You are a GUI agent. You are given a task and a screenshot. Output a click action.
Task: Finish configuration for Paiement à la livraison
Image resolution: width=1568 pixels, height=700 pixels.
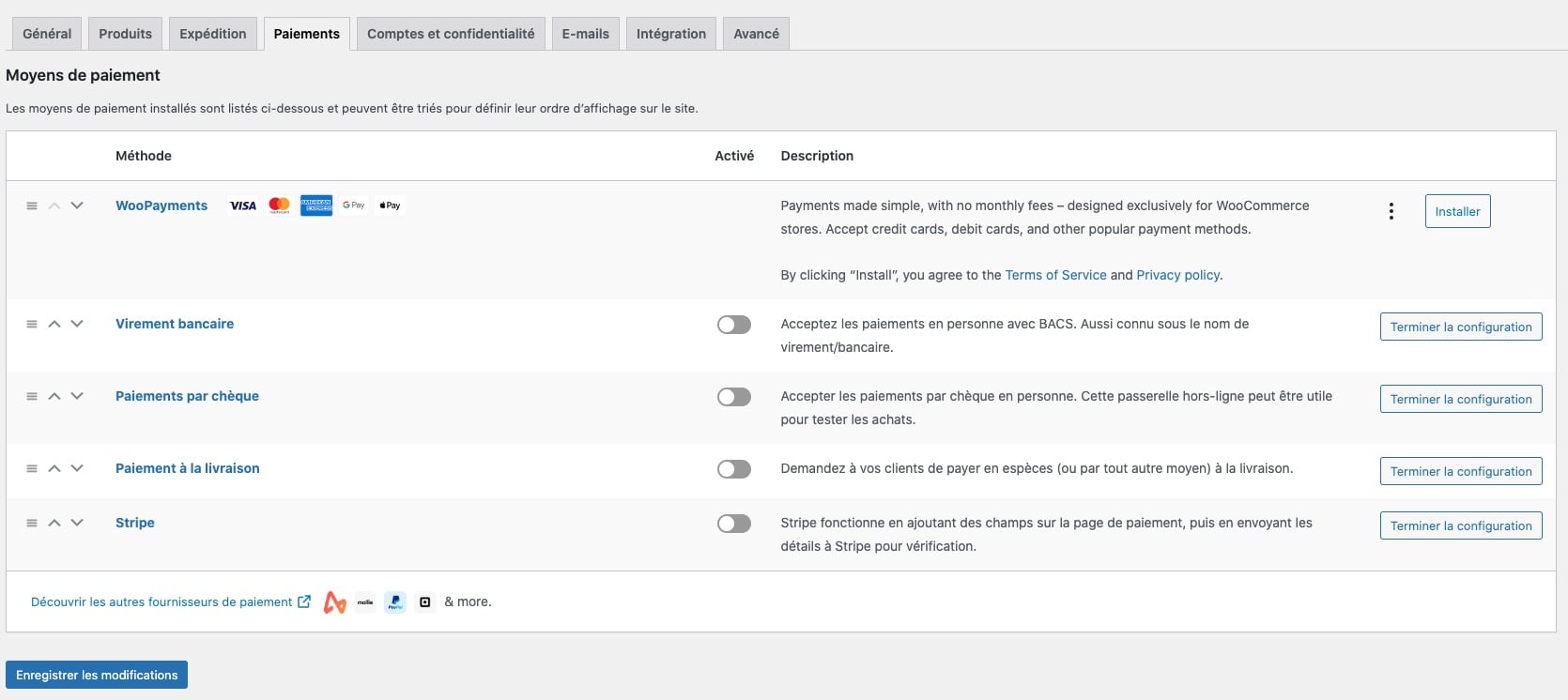1461,471
